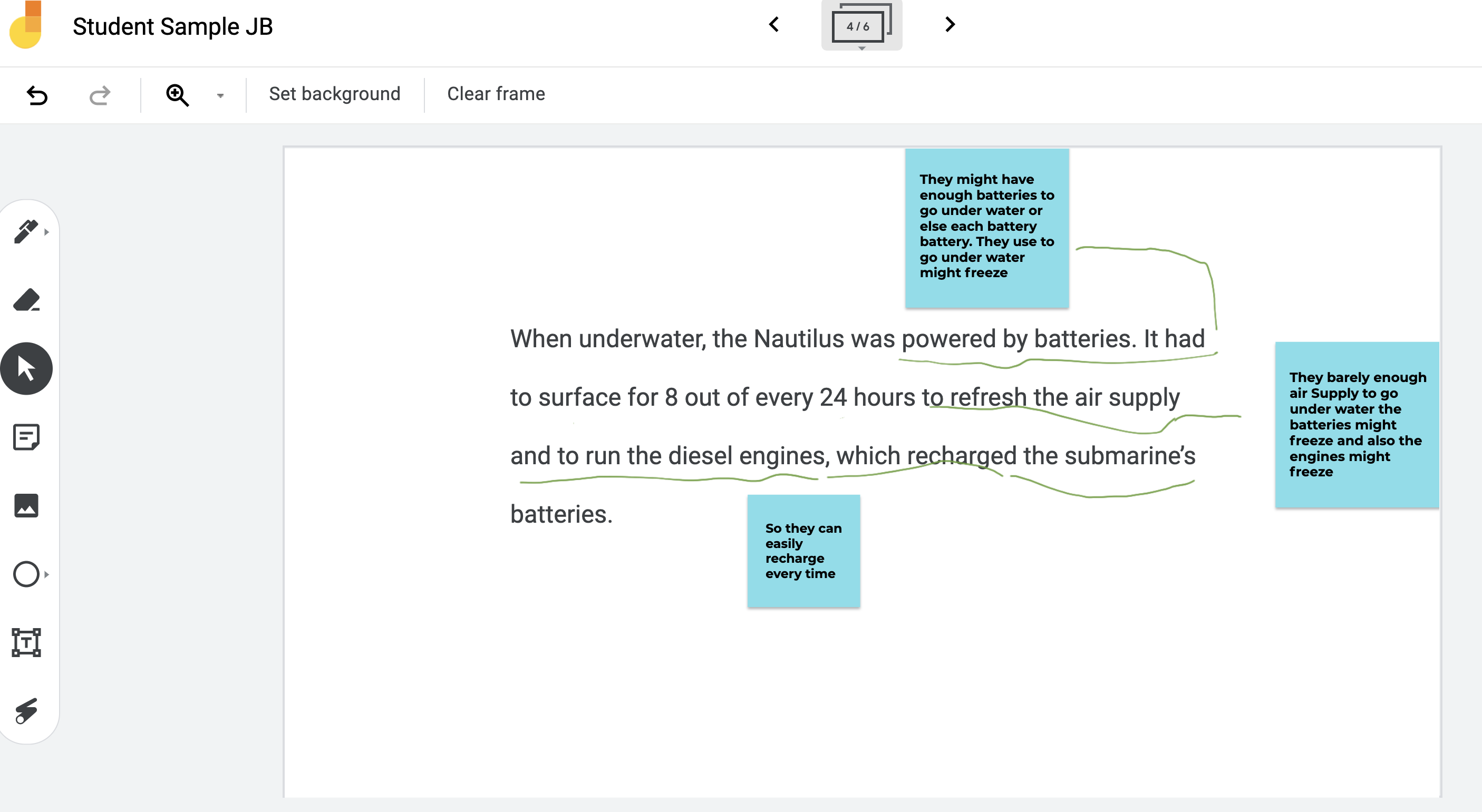The image size is (1482, 812).
Task: Click the Redo arrow
Action: click(100, 95)
